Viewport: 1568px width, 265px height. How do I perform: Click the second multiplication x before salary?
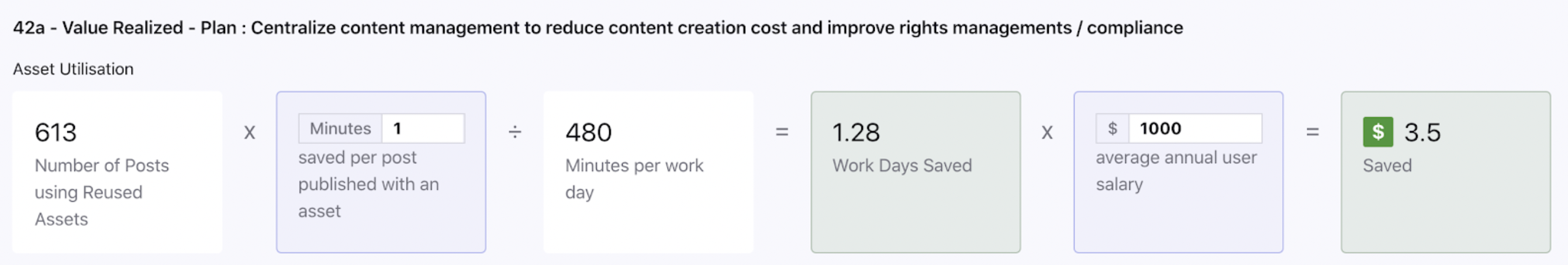click(x=1047, y=132)
